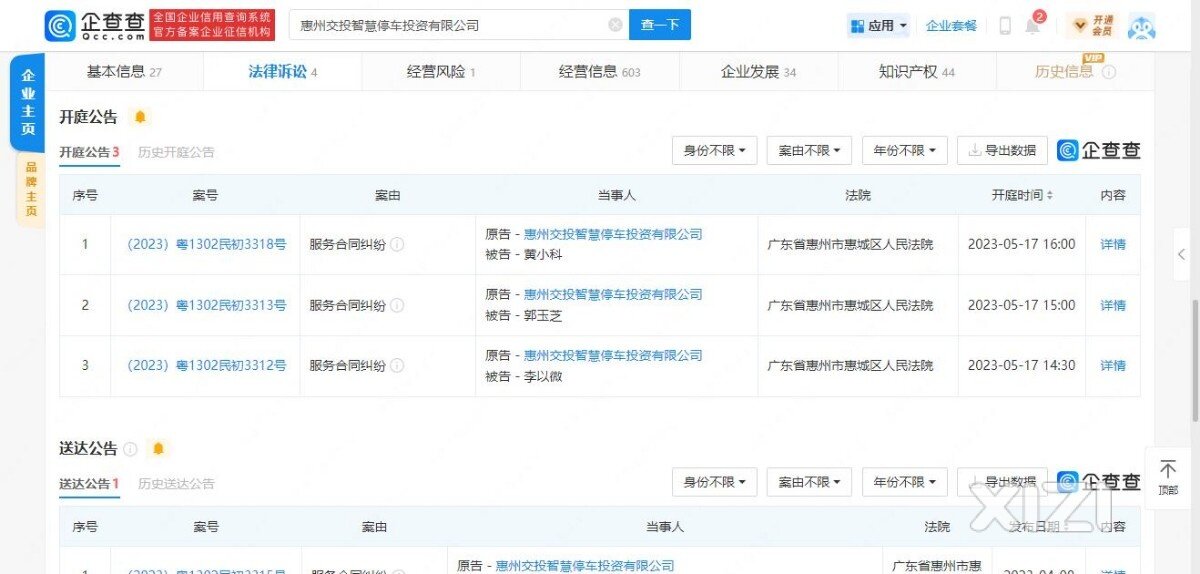Open 详情 for the 14:30 hearing

click(1113, 365)
